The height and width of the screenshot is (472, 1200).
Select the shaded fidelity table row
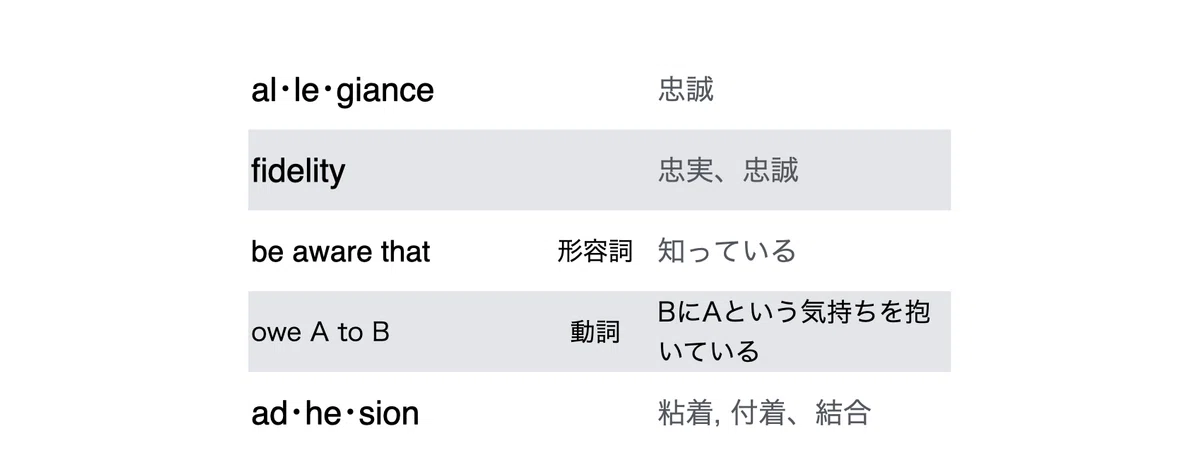pos(599,170)
